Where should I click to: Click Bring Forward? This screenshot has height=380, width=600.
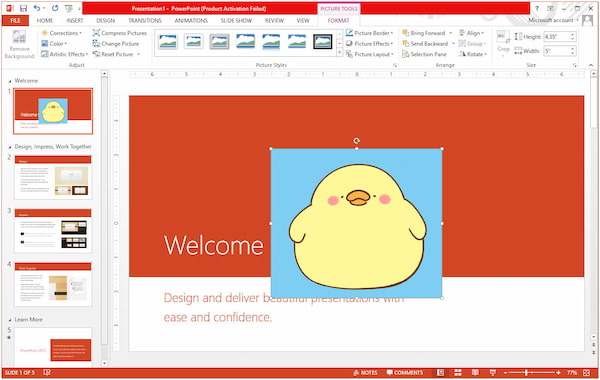coord(424,33)
